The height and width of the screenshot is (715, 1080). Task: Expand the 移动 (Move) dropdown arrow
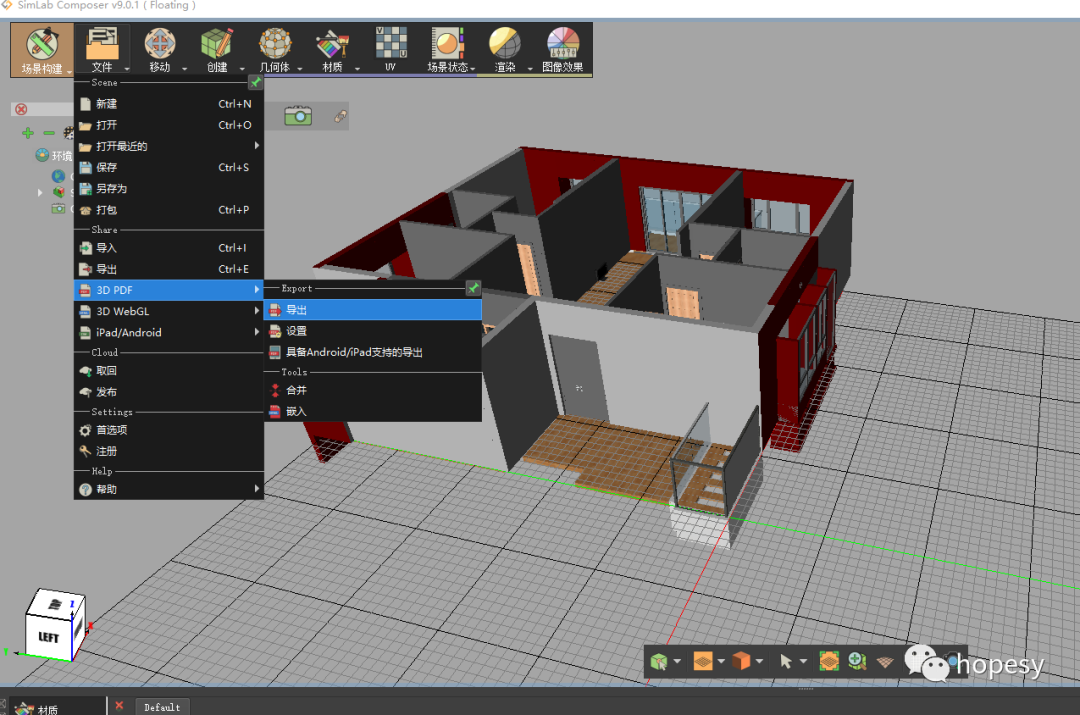point(185,69)
